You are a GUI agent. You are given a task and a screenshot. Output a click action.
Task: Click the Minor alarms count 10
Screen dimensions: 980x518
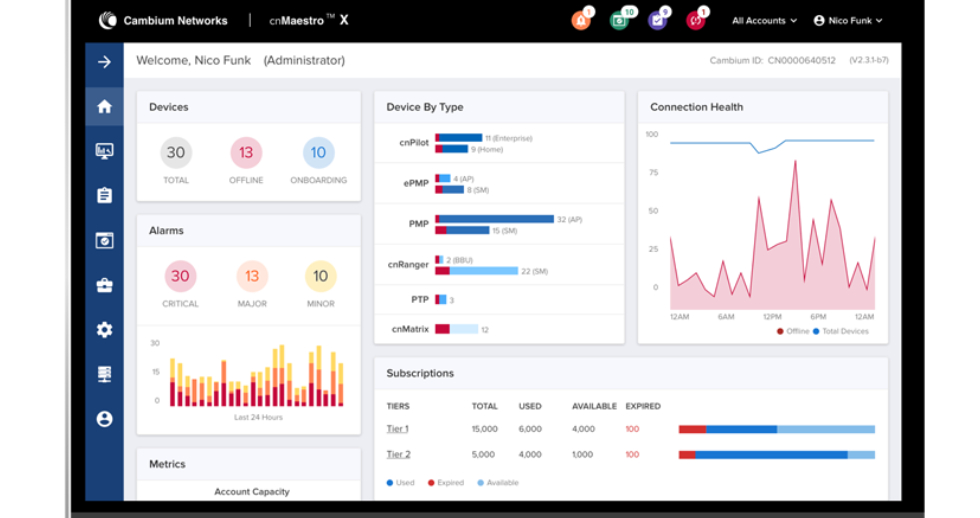click(x=321, y=276)
